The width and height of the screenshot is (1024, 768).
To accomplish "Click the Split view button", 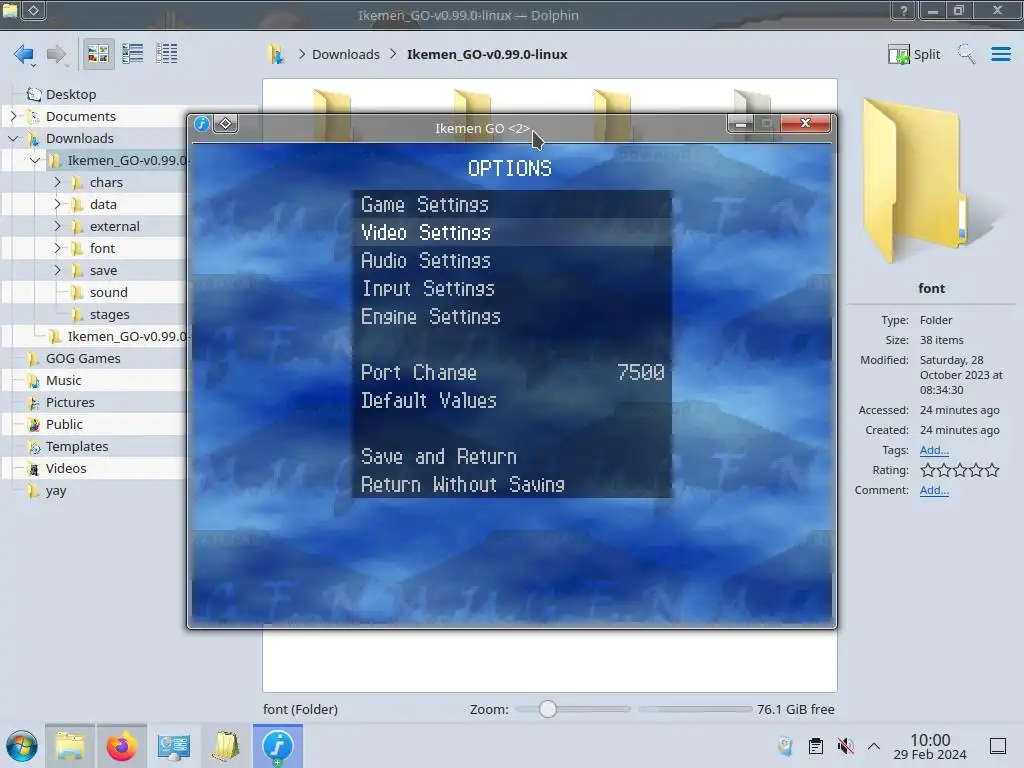I will [x=914, y=54].
